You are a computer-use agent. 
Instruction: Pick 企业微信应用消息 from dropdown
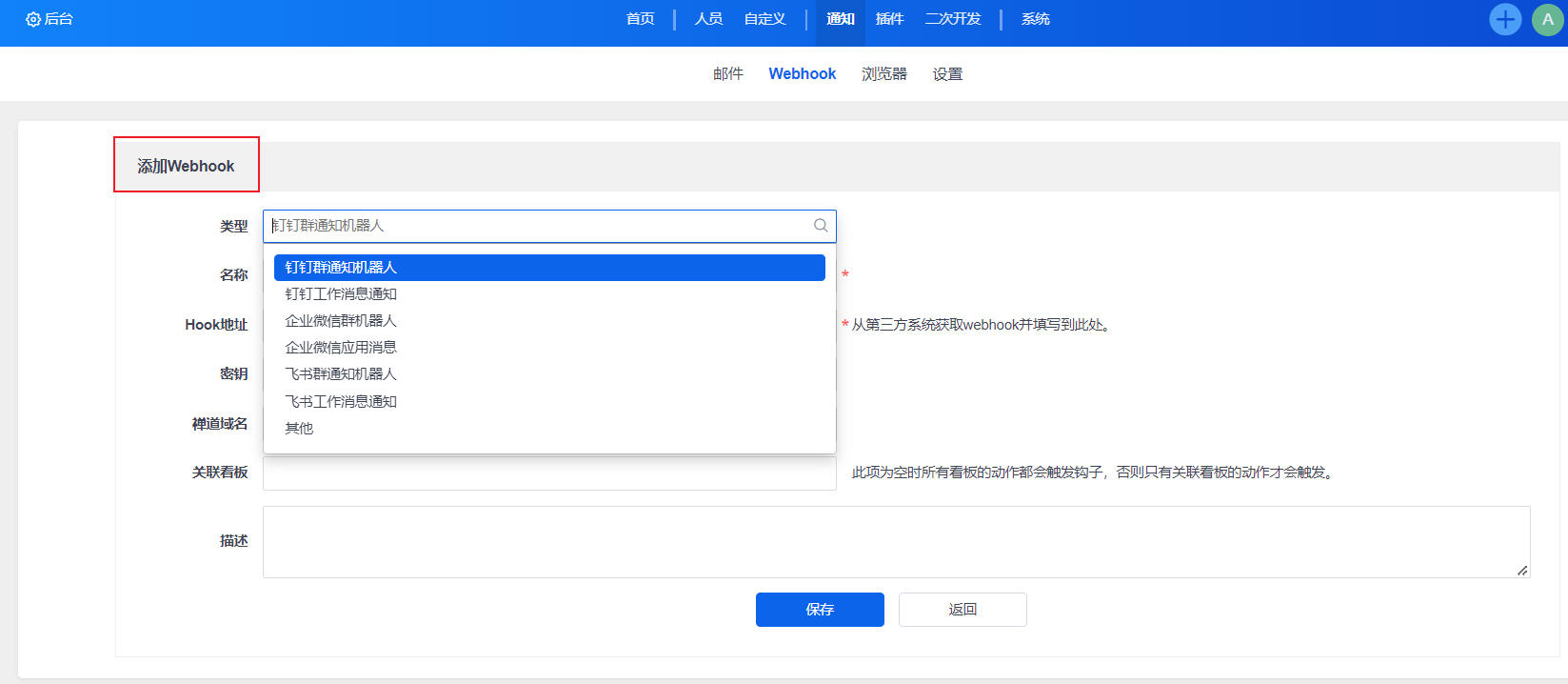coord(341,348)
